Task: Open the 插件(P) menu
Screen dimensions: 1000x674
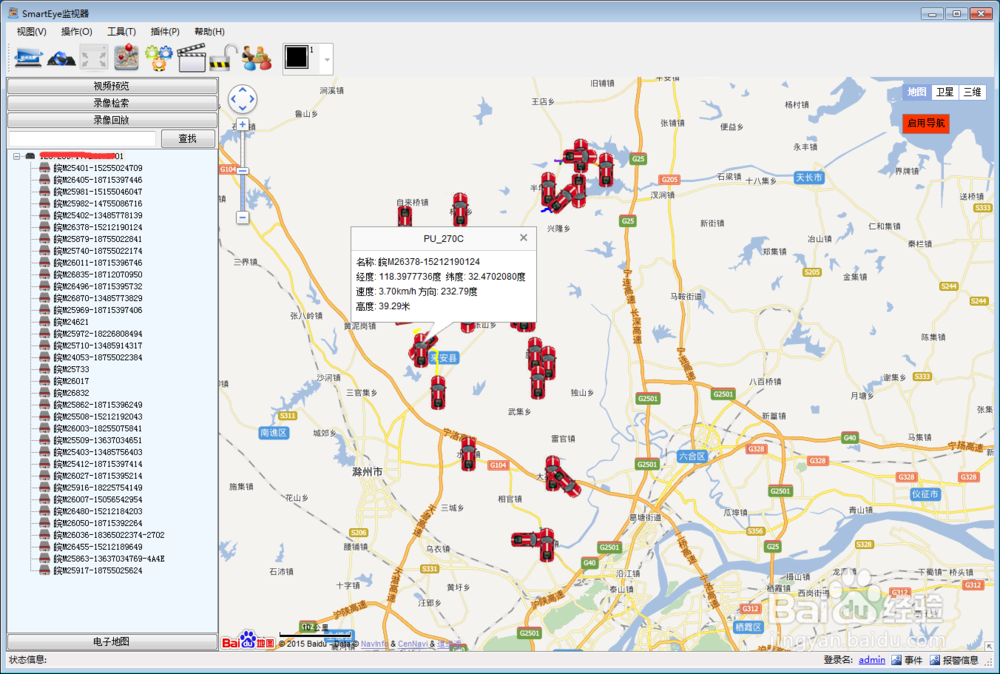Action: pyautogui.click(x=165, y=31)
